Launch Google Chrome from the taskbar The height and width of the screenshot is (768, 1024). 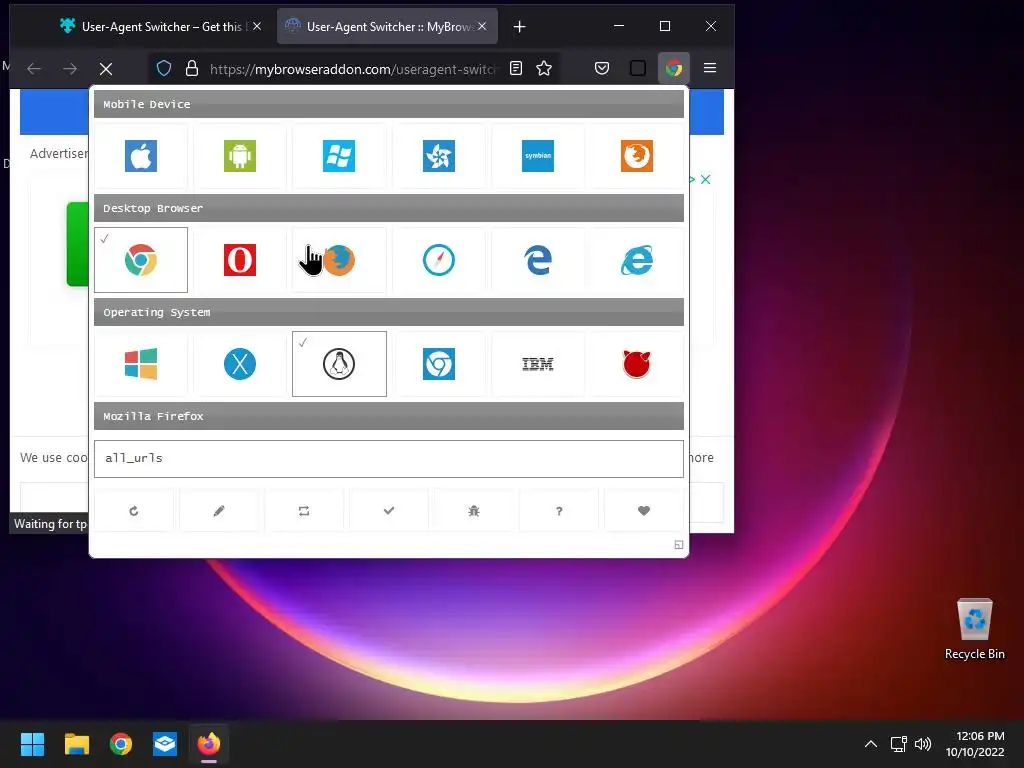[121, 744]
